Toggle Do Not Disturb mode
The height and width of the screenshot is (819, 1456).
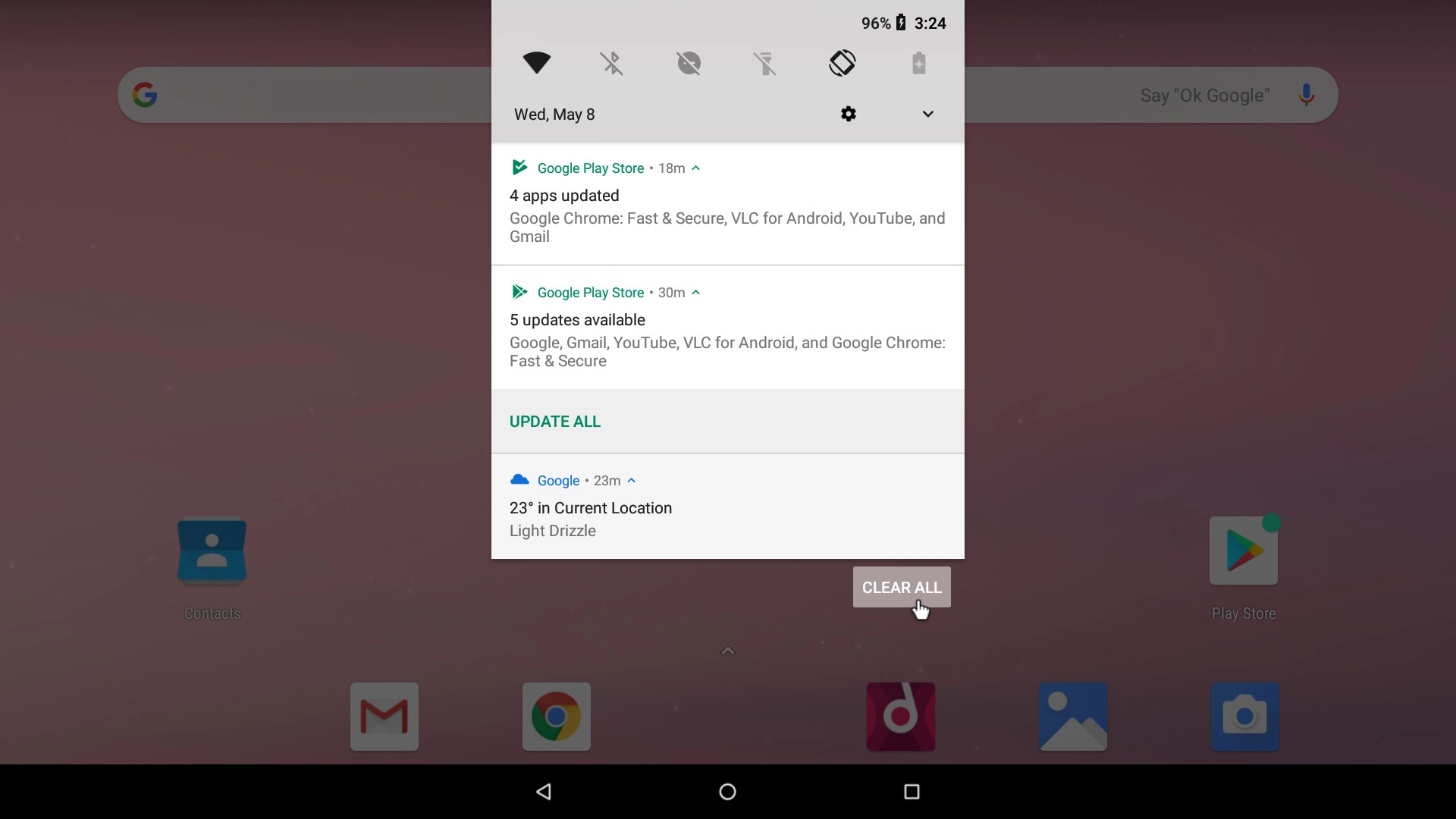click(x=688, y=63)
